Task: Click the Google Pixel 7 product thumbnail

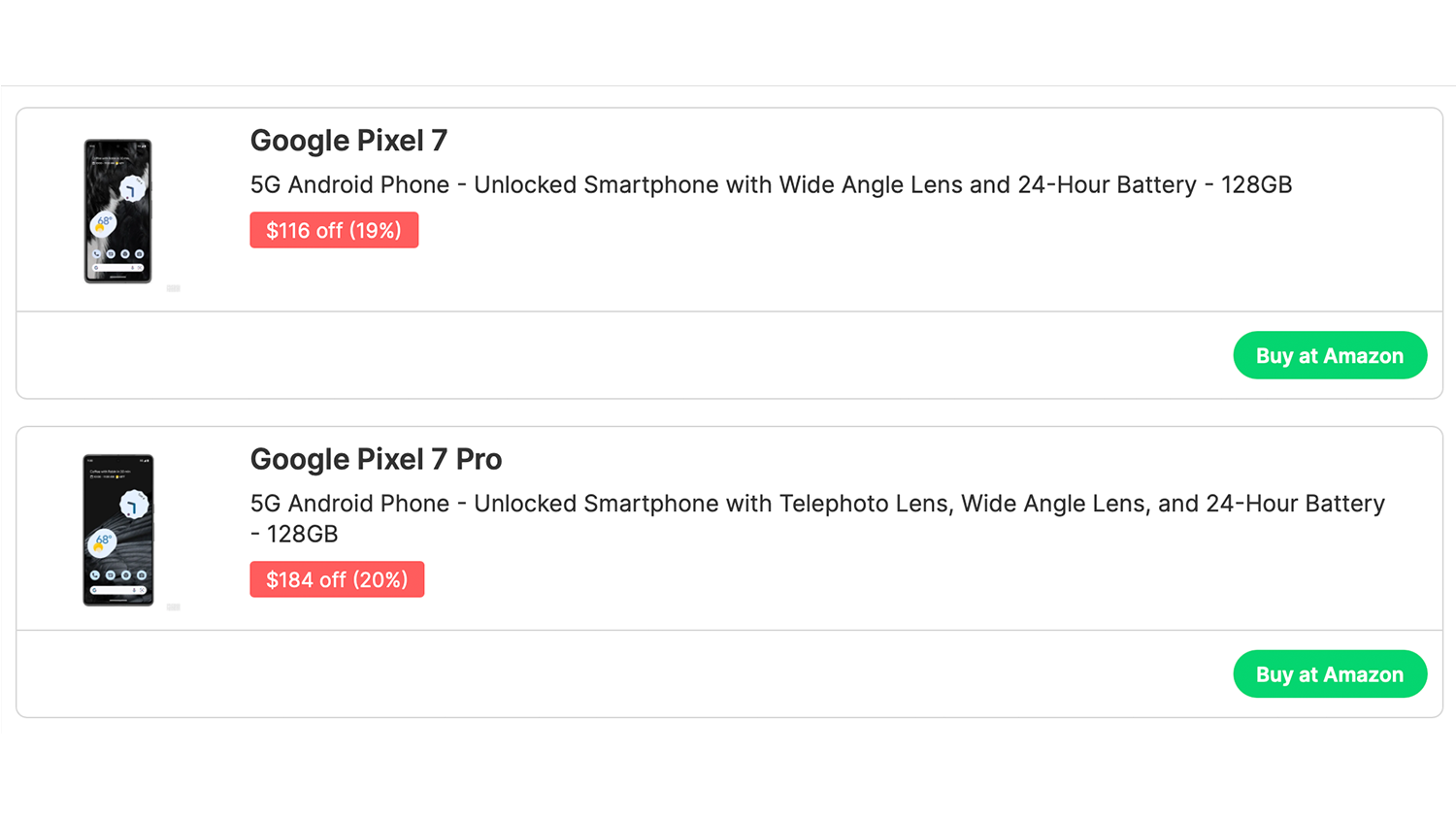Action: [117, 211]
